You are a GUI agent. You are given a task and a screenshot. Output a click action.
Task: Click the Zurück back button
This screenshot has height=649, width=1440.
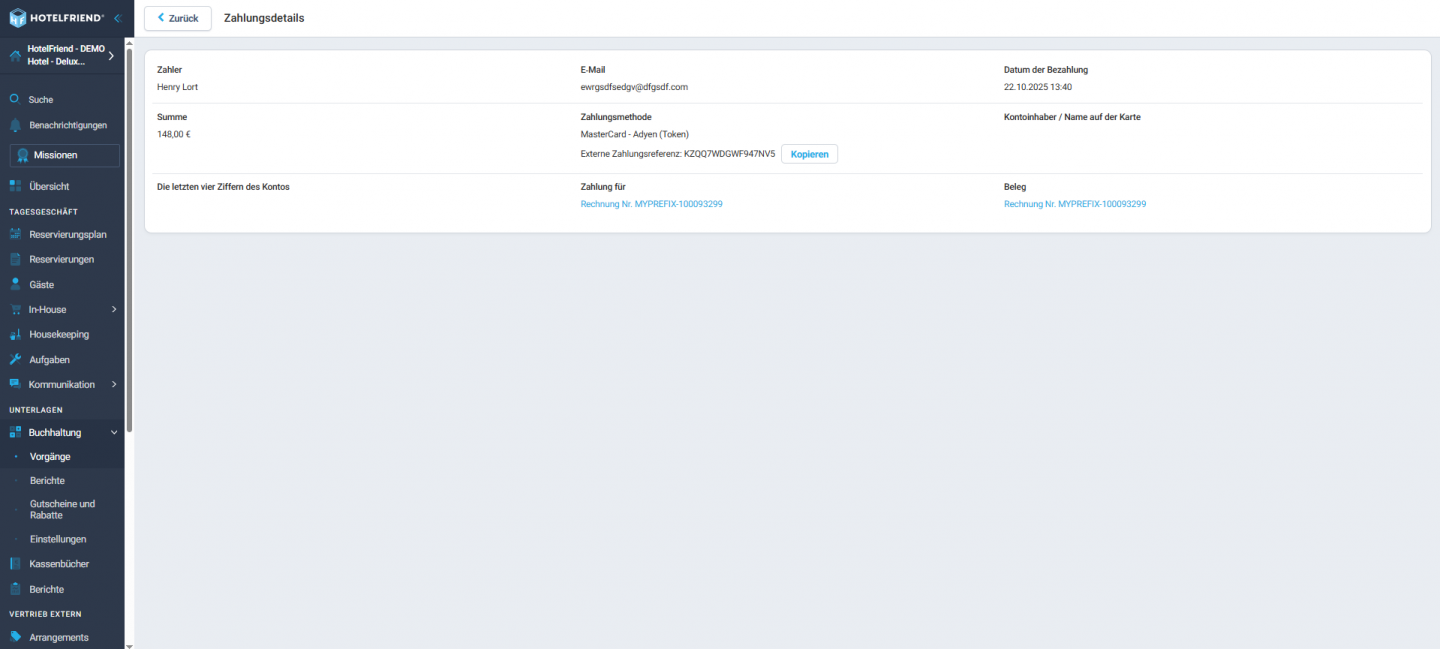(178, 18)
